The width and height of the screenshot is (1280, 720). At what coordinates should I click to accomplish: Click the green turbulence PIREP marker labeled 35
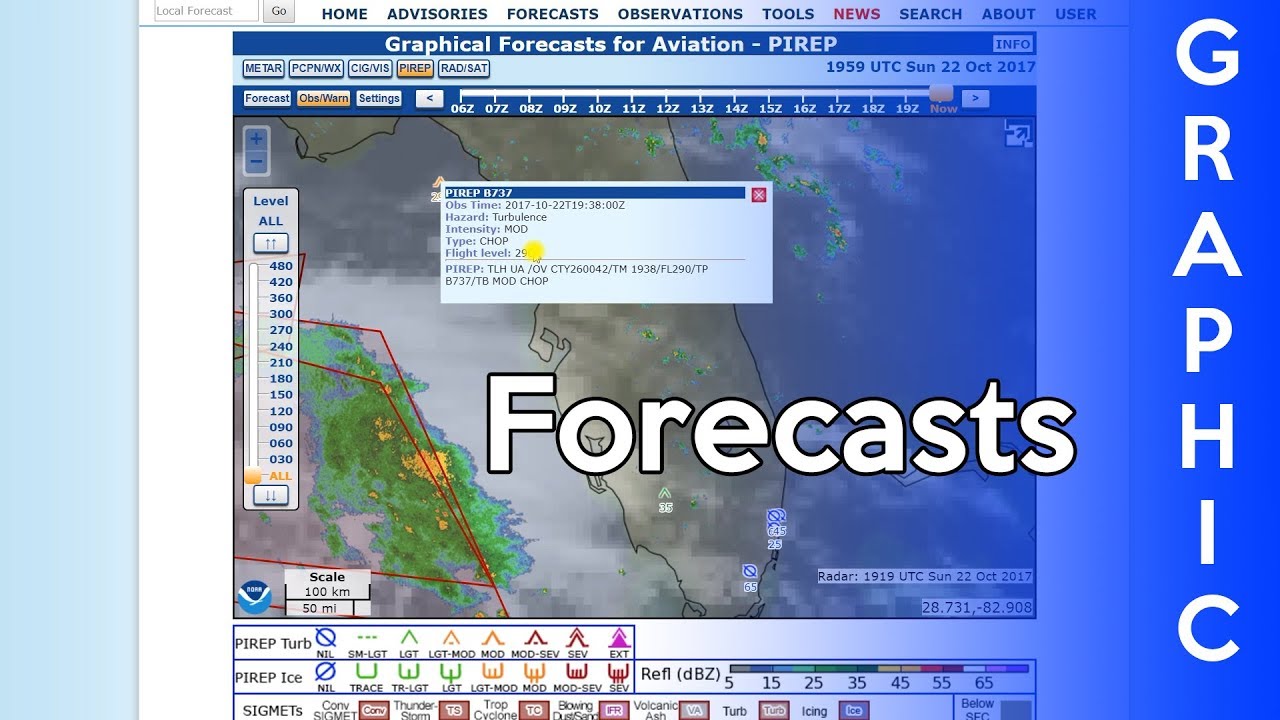coord(665,493)
